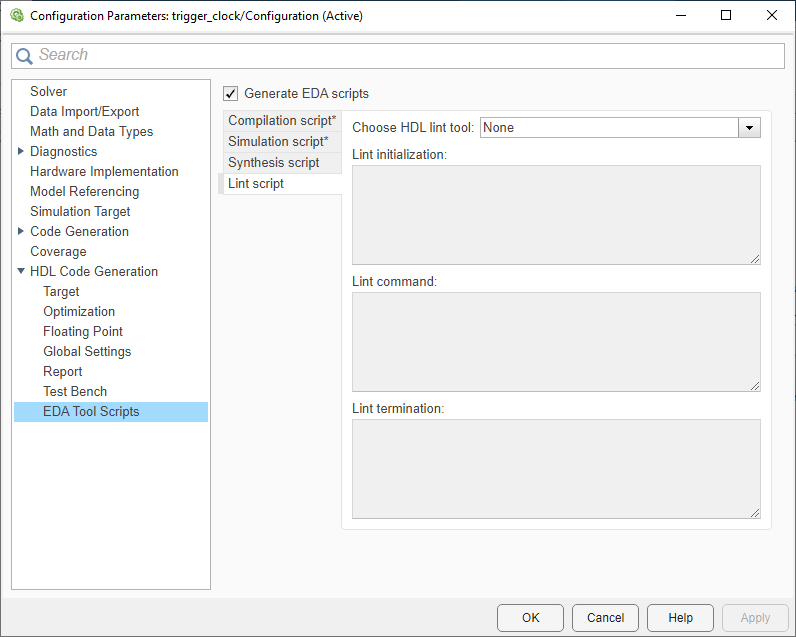Open the Test Bench settings page

tap(75, 392)
